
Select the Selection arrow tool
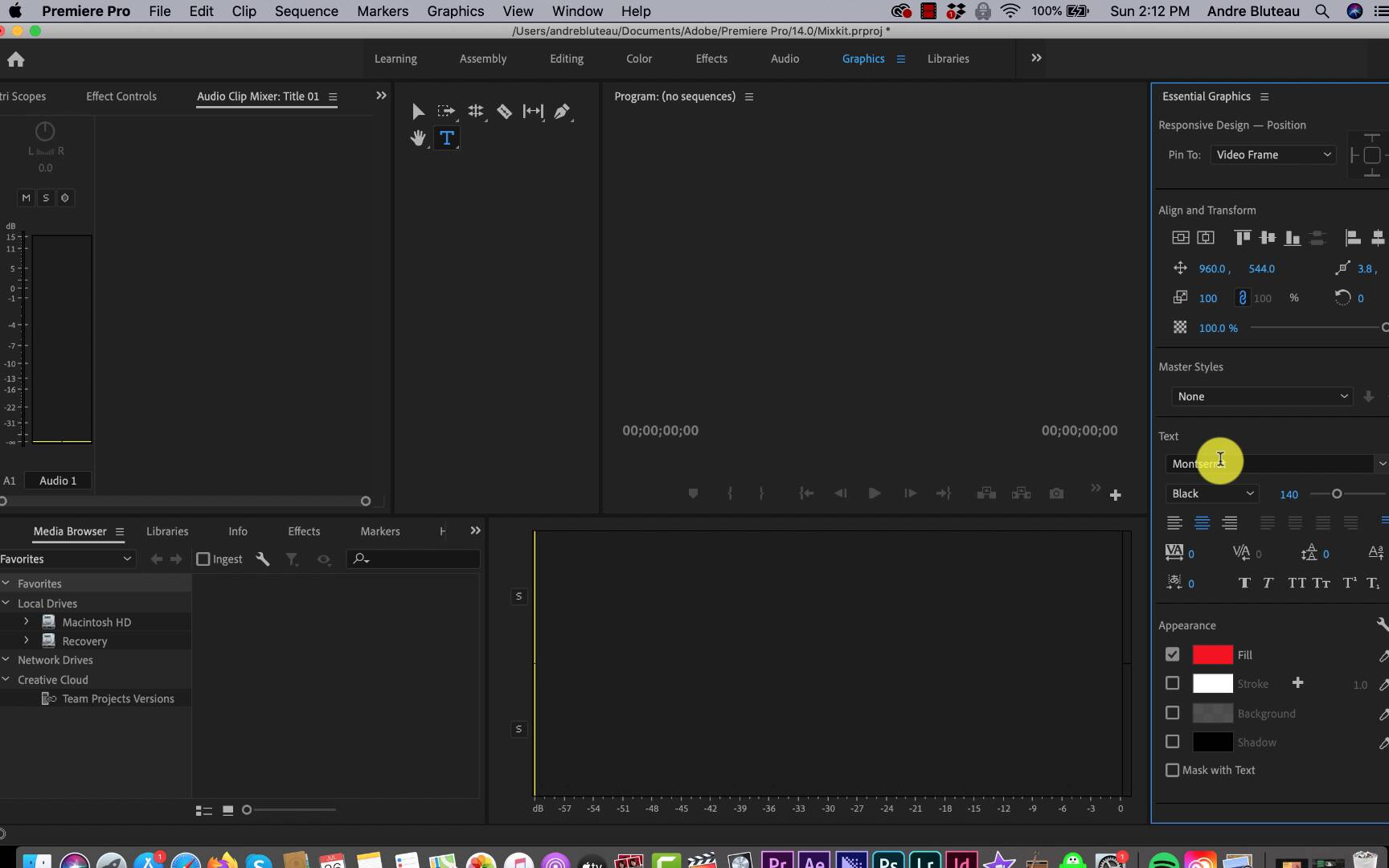[x=418, y=111]
